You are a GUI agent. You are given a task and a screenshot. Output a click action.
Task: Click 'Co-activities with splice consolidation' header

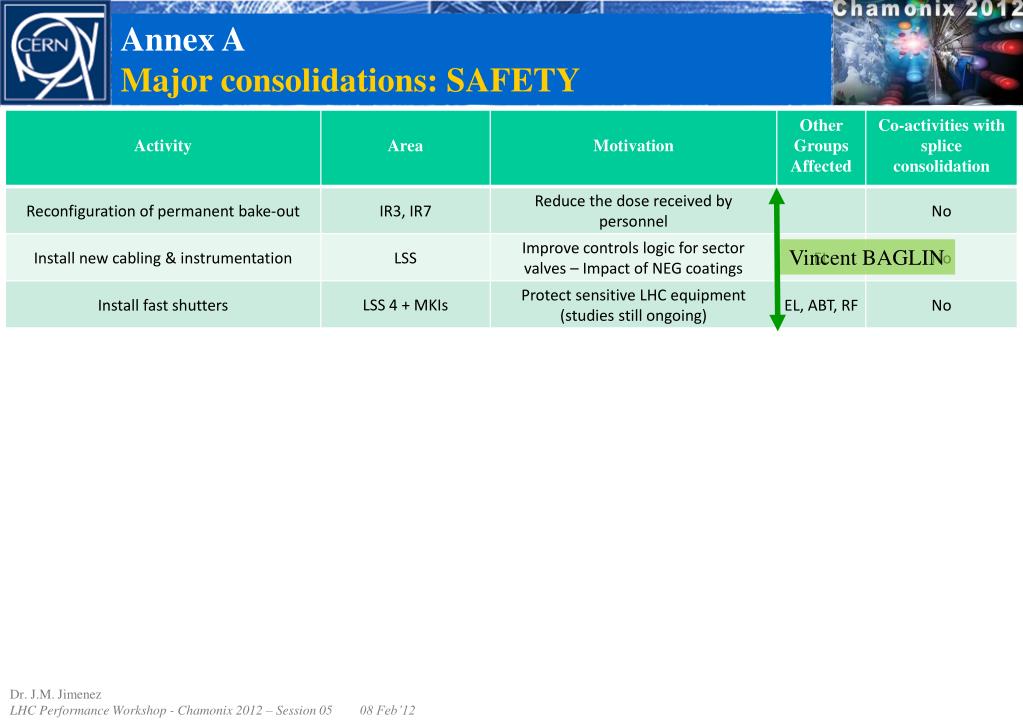pos(941,146)
